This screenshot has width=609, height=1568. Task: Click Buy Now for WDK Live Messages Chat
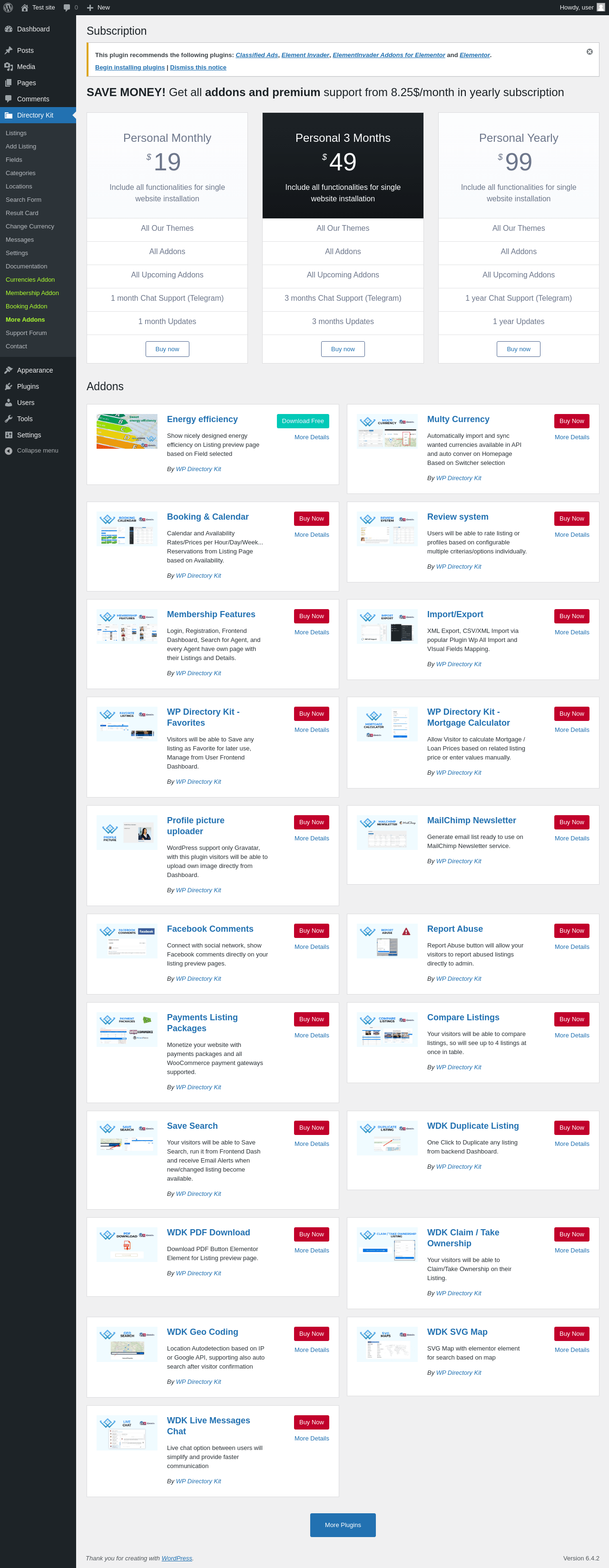tap(312, 1422)
